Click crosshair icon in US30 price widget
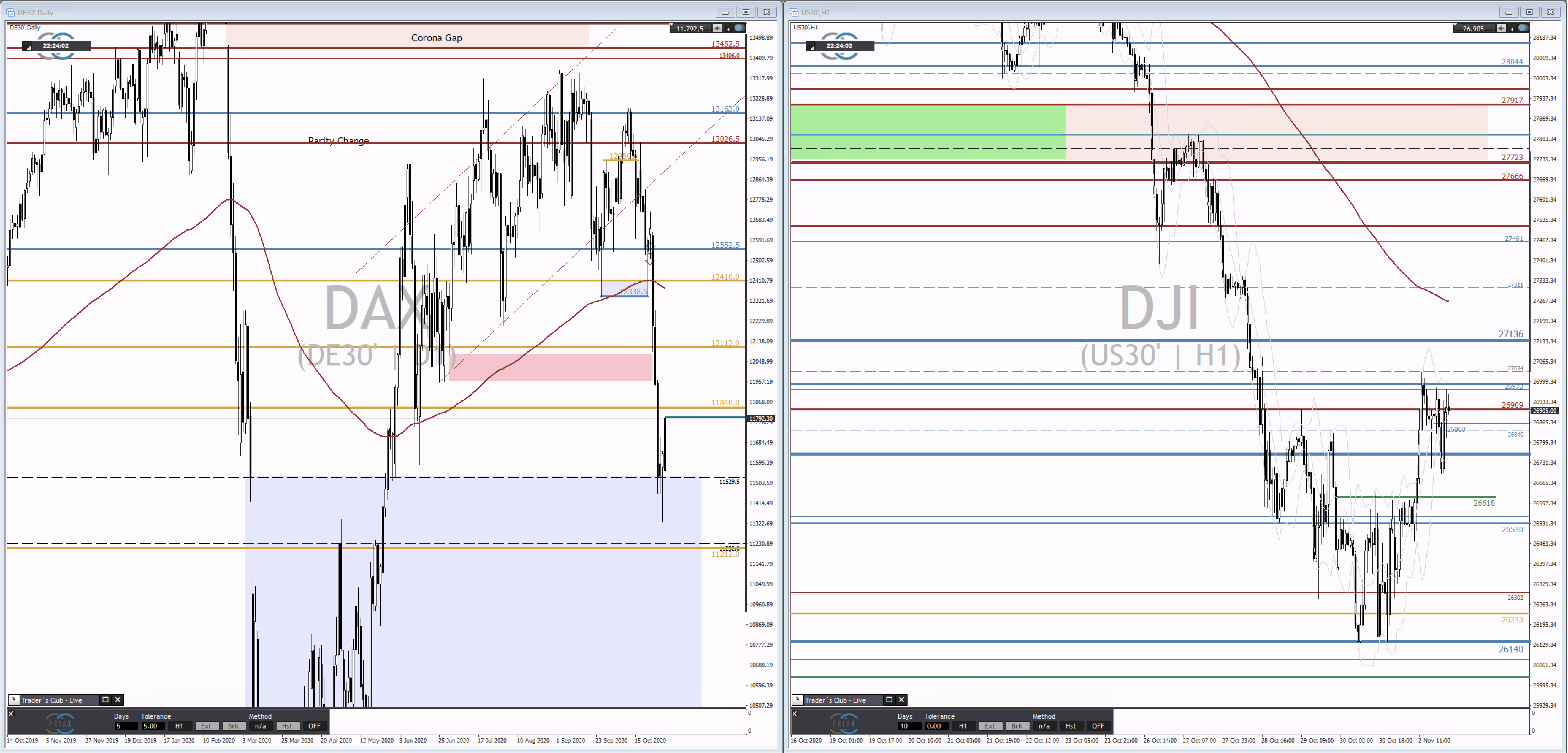Viewport: 1568px width, 753px height. [1502, 28]
